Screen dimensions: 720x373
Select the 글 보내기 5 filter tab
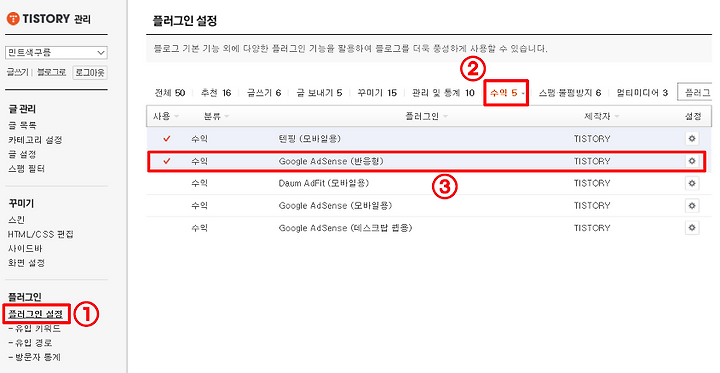[319, 93]
